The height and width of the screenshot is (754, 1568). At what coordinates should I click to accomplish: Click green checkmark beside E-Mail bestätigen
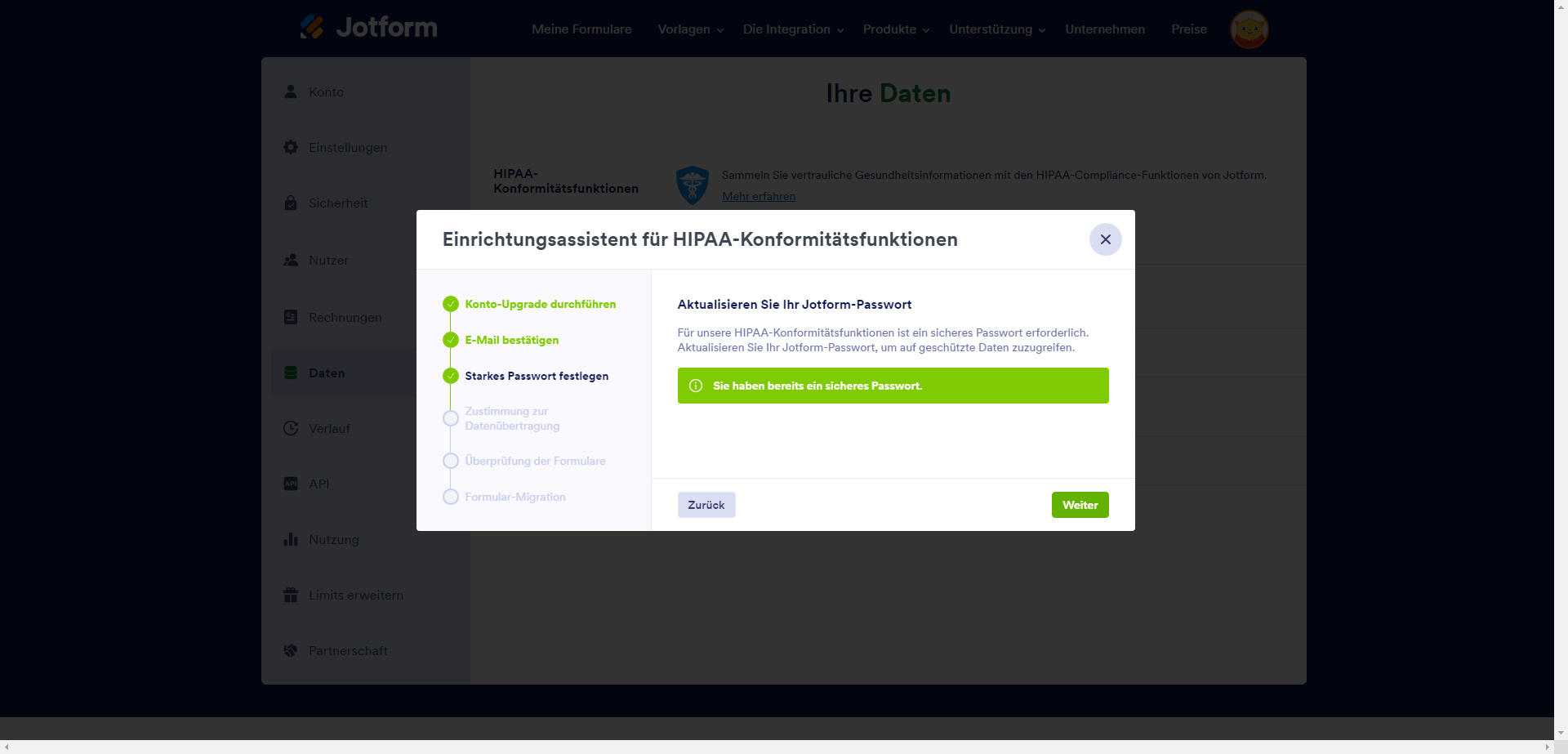point(451,340)
